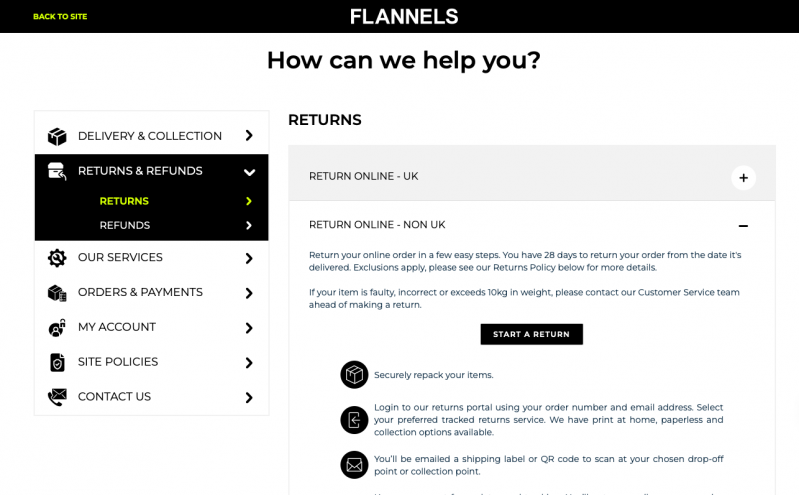Select Refunds submenu item
799x495 pixels.
point(125,225)
